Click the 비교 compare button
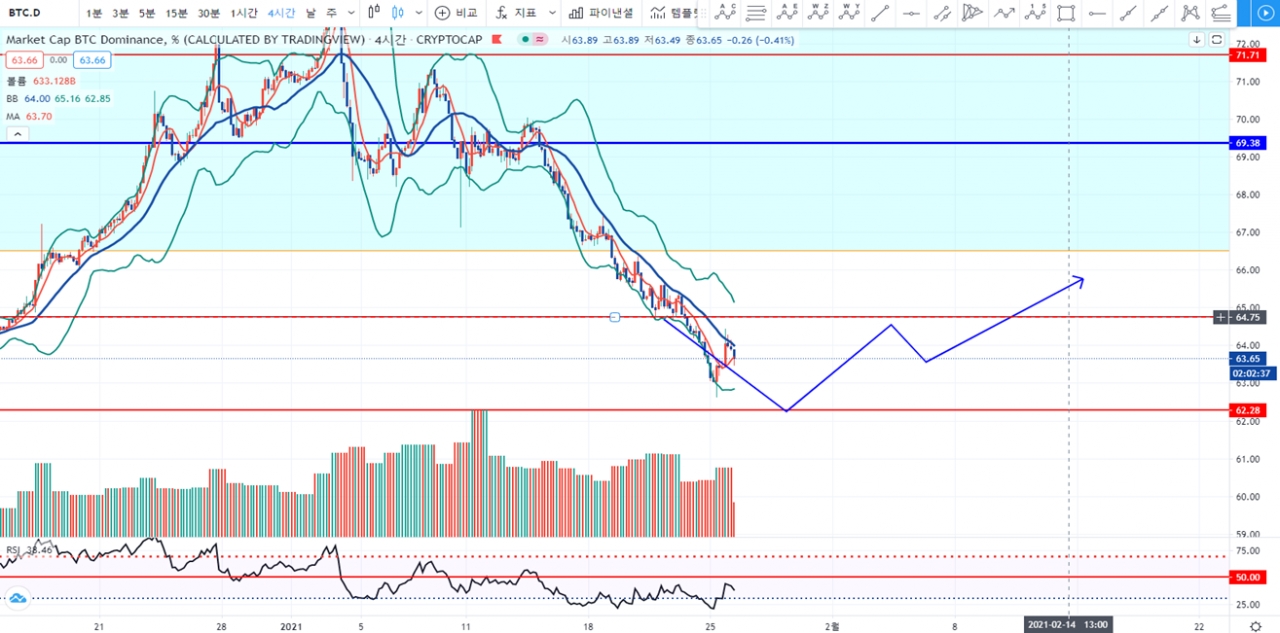This screenshot has height=633, width=1280. point(457,13)
